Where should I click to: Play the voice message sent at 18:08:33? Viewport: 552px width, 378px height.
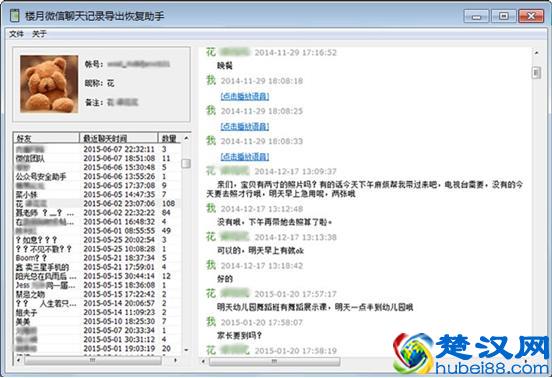point(245,157)
